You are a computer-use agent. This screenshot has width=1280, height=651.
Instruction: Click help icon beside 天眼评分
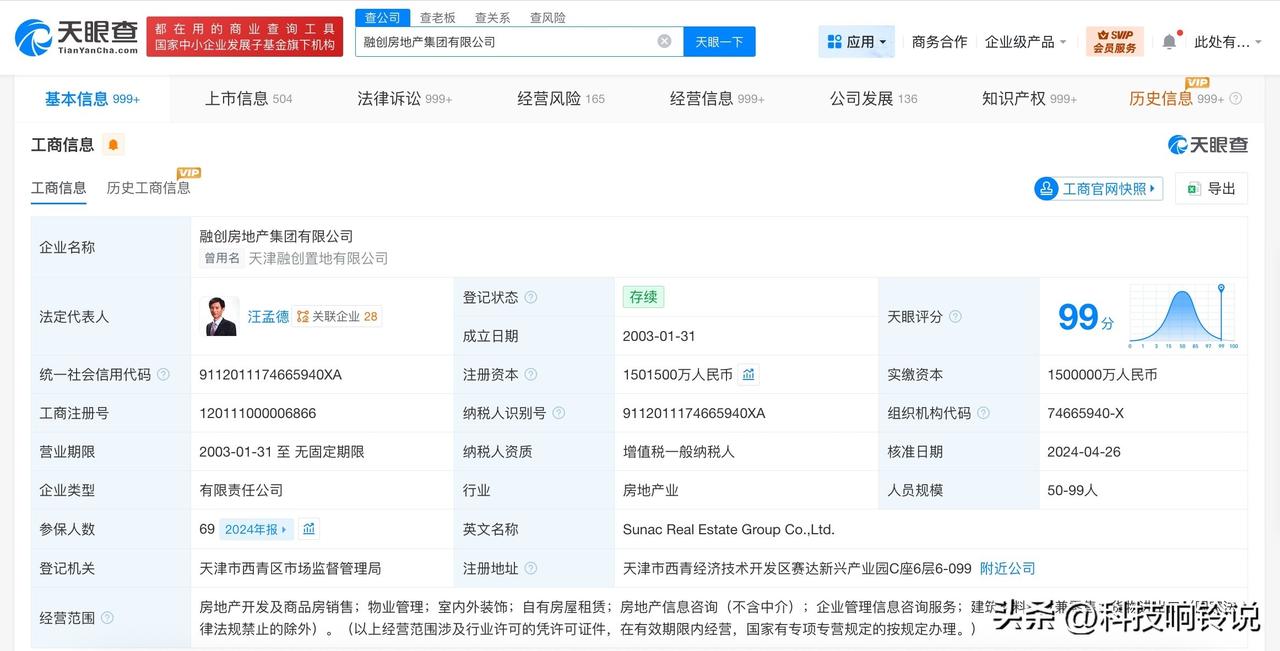click(955, 316)
